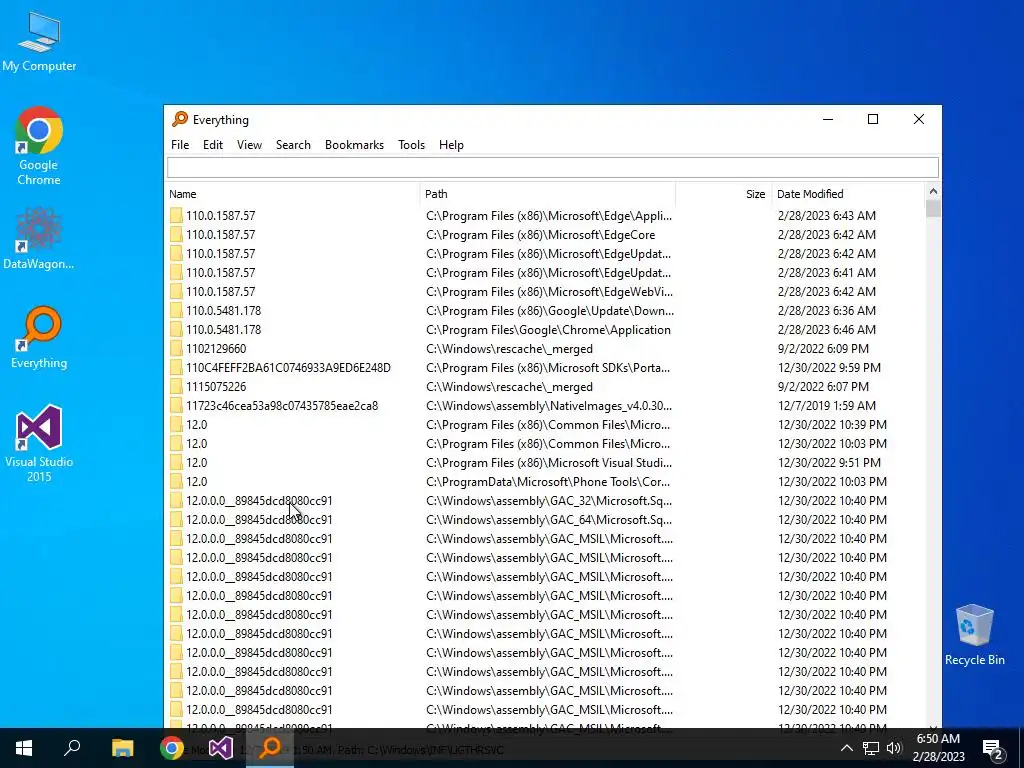Screen dimensions: 1024x768
Task: Open View menu in Everything
Action: tap(249, 145)
